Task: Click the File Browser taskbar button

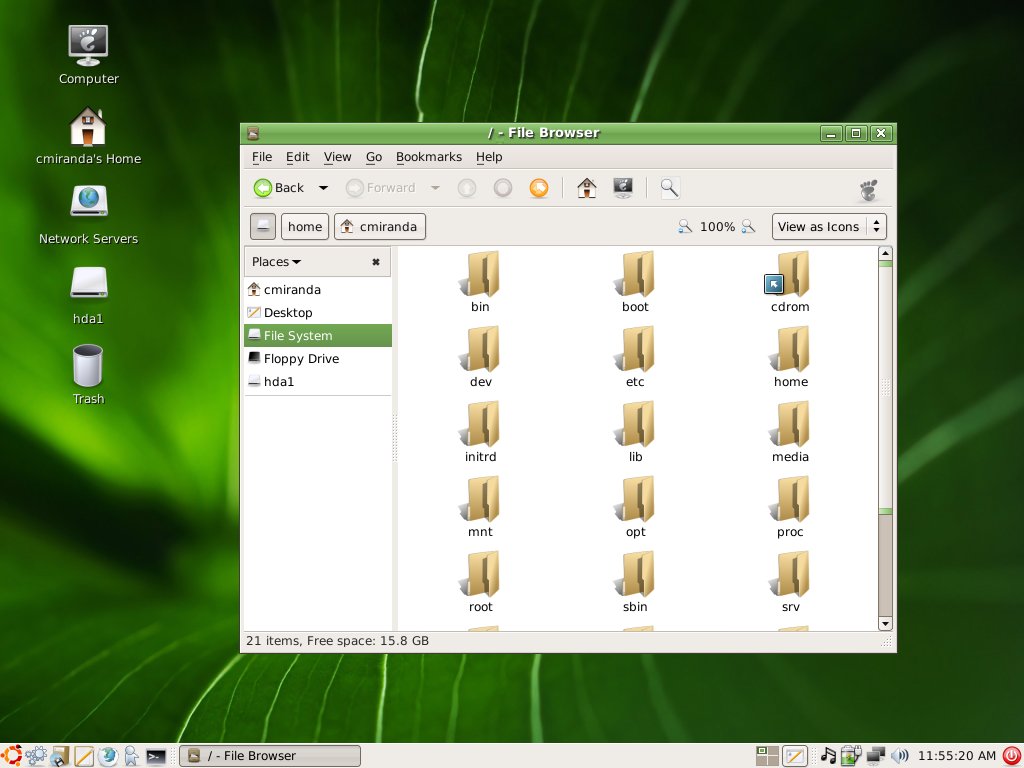Action: click(270, 756)
